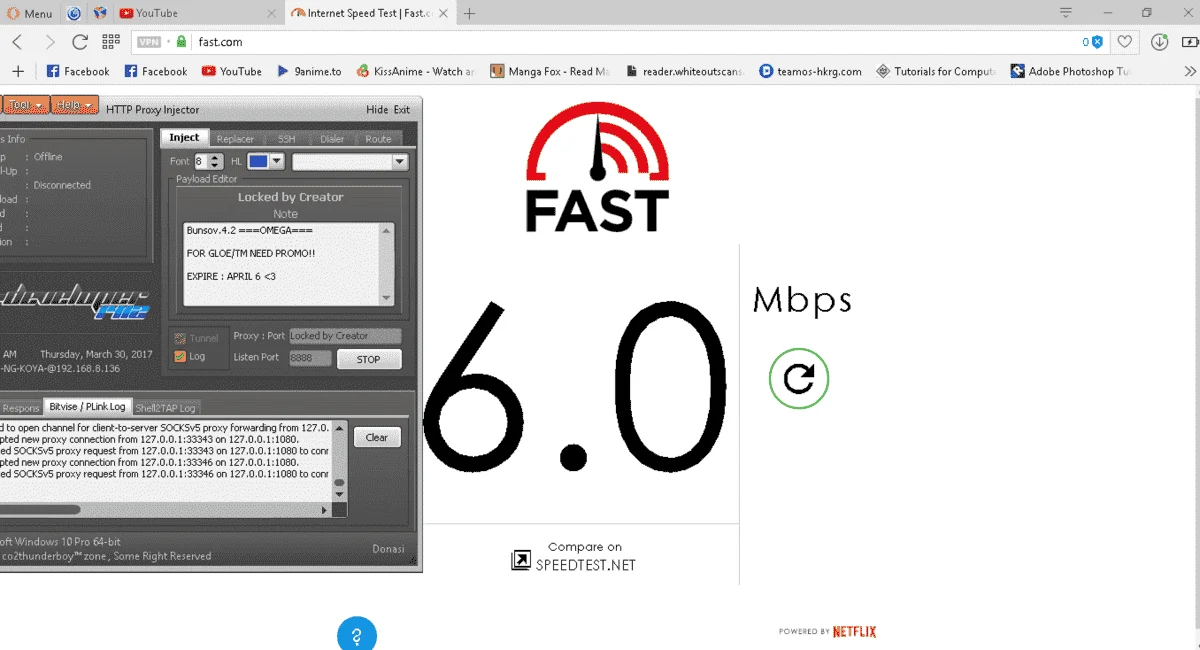Reload the fast.com page
Viewport: 1200px width, 650px height.
80,42
